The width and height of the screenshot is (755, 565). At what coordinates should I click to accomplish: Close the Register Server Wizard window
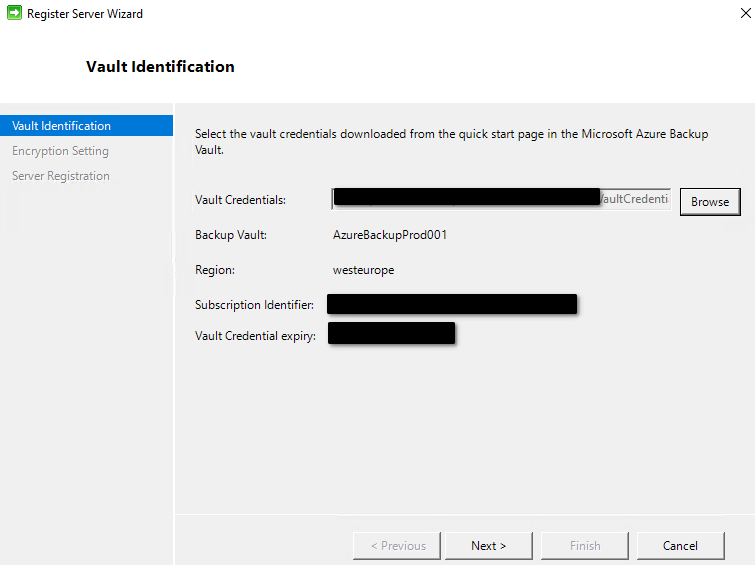(745, 13)
